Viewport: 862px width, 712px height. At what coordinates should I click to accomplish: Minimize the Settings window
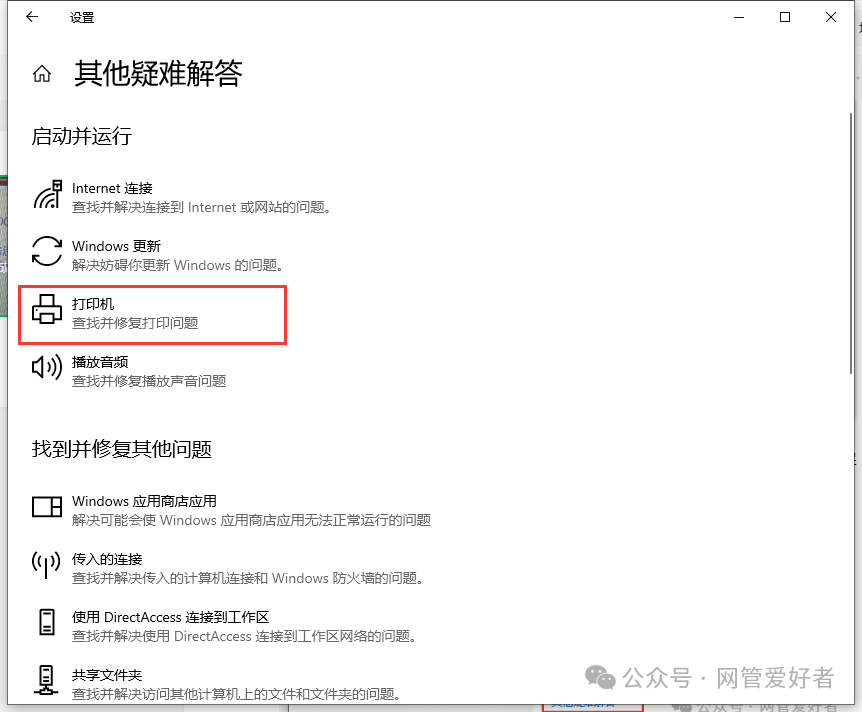[739, 18]
